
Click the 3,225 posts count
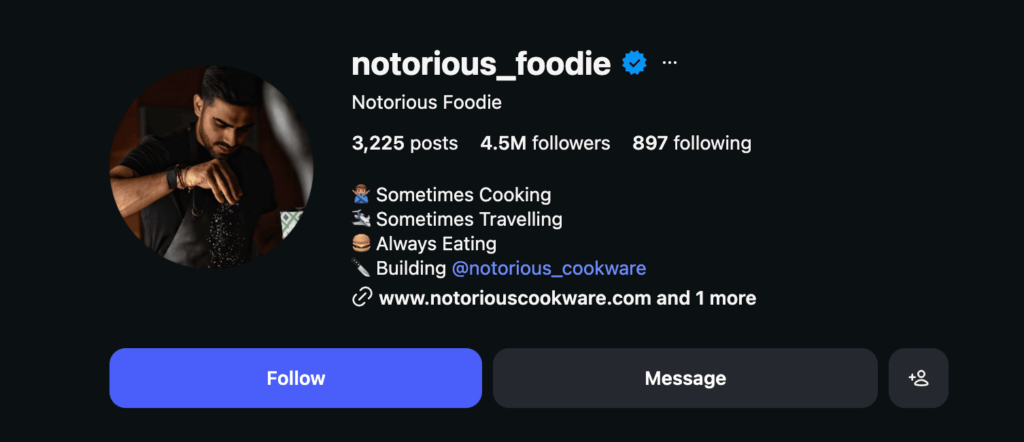404,143
